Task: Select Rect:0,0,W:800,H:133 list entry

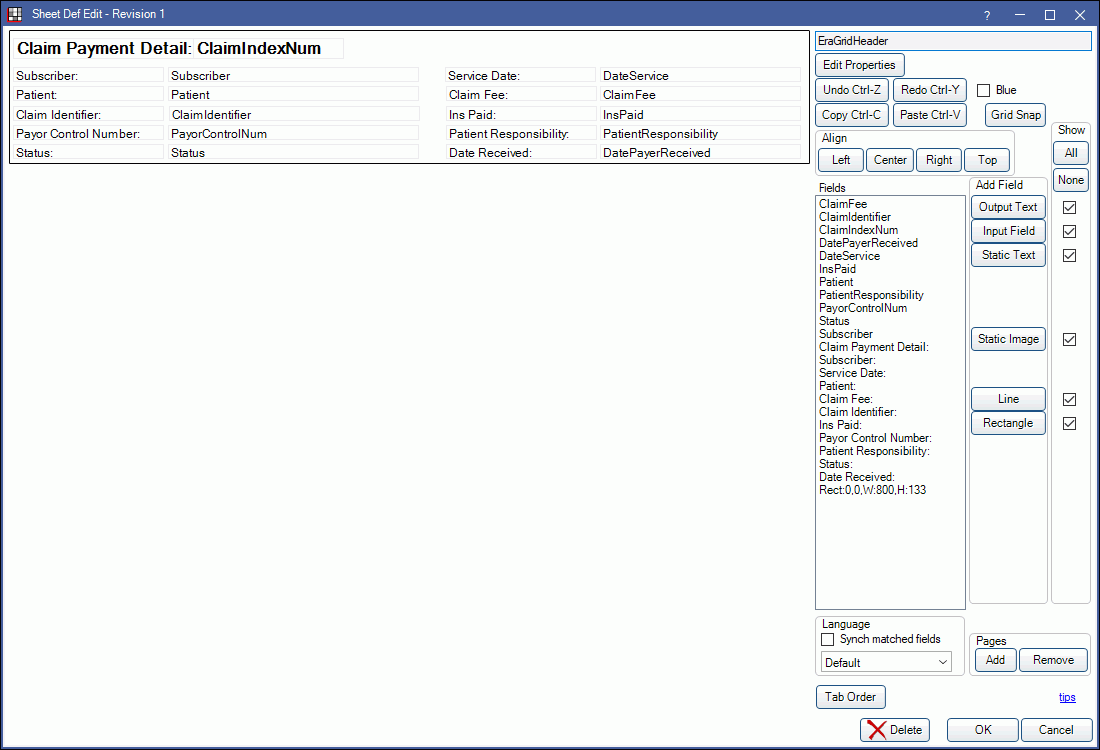Action: (x=872, y=490)
